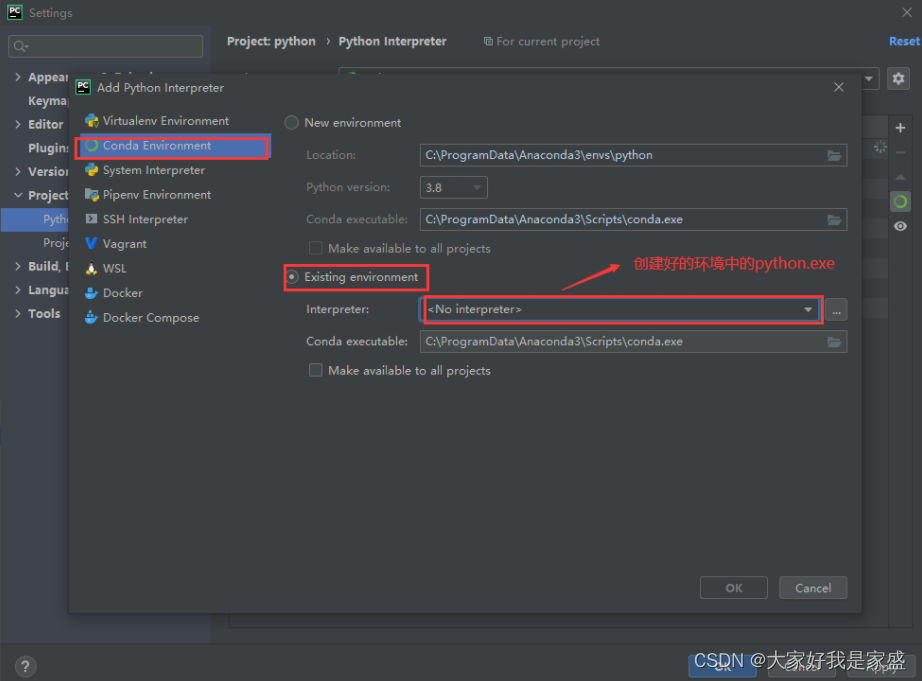The width and height of the screenshot is (922, 681).
Task: Toggle show early releases eye icon
Action: point(900,226)
